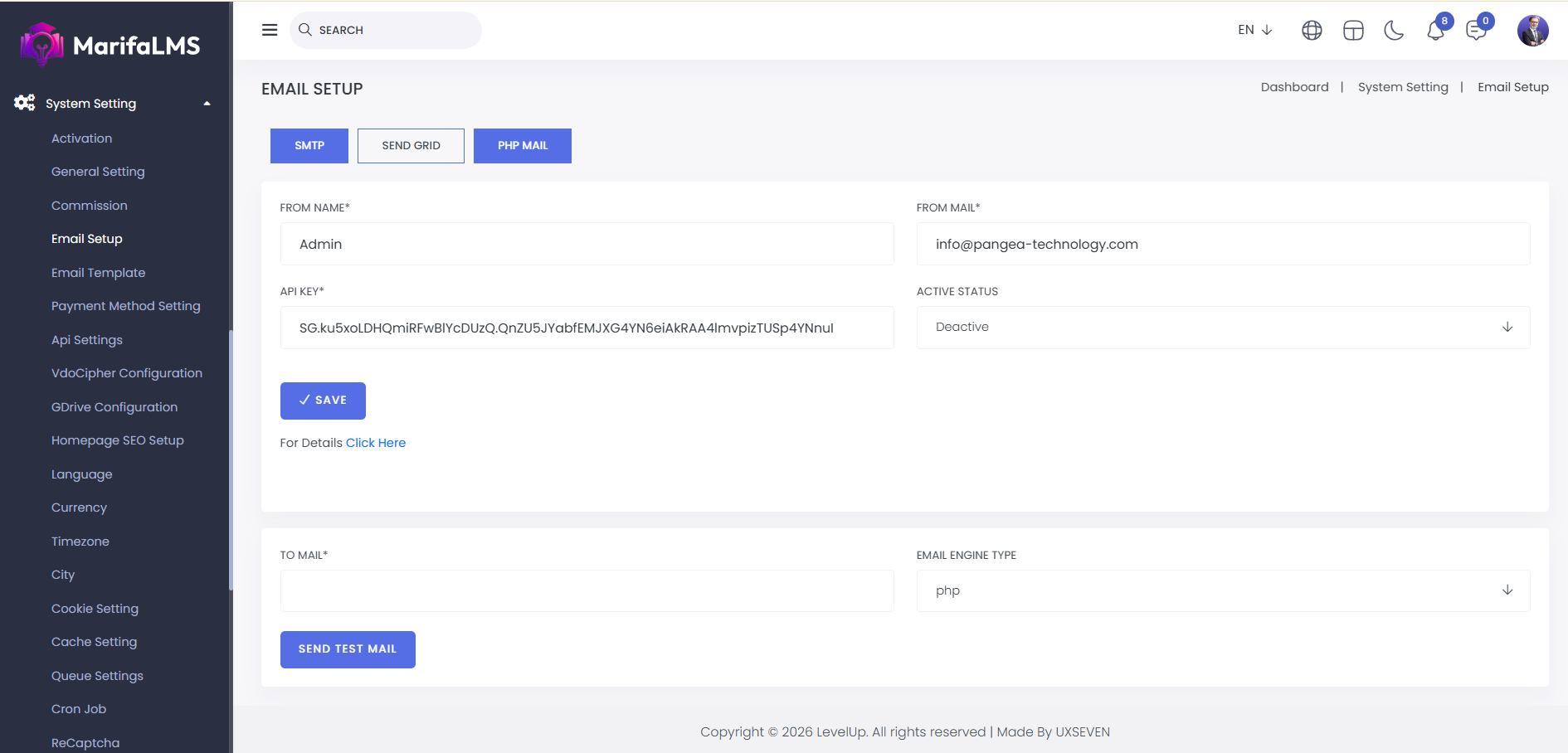Image resolution: width=1568 pixels, height=753 pixels.
Task: Open the Active Status dropdown
Action: point(1222,328)
